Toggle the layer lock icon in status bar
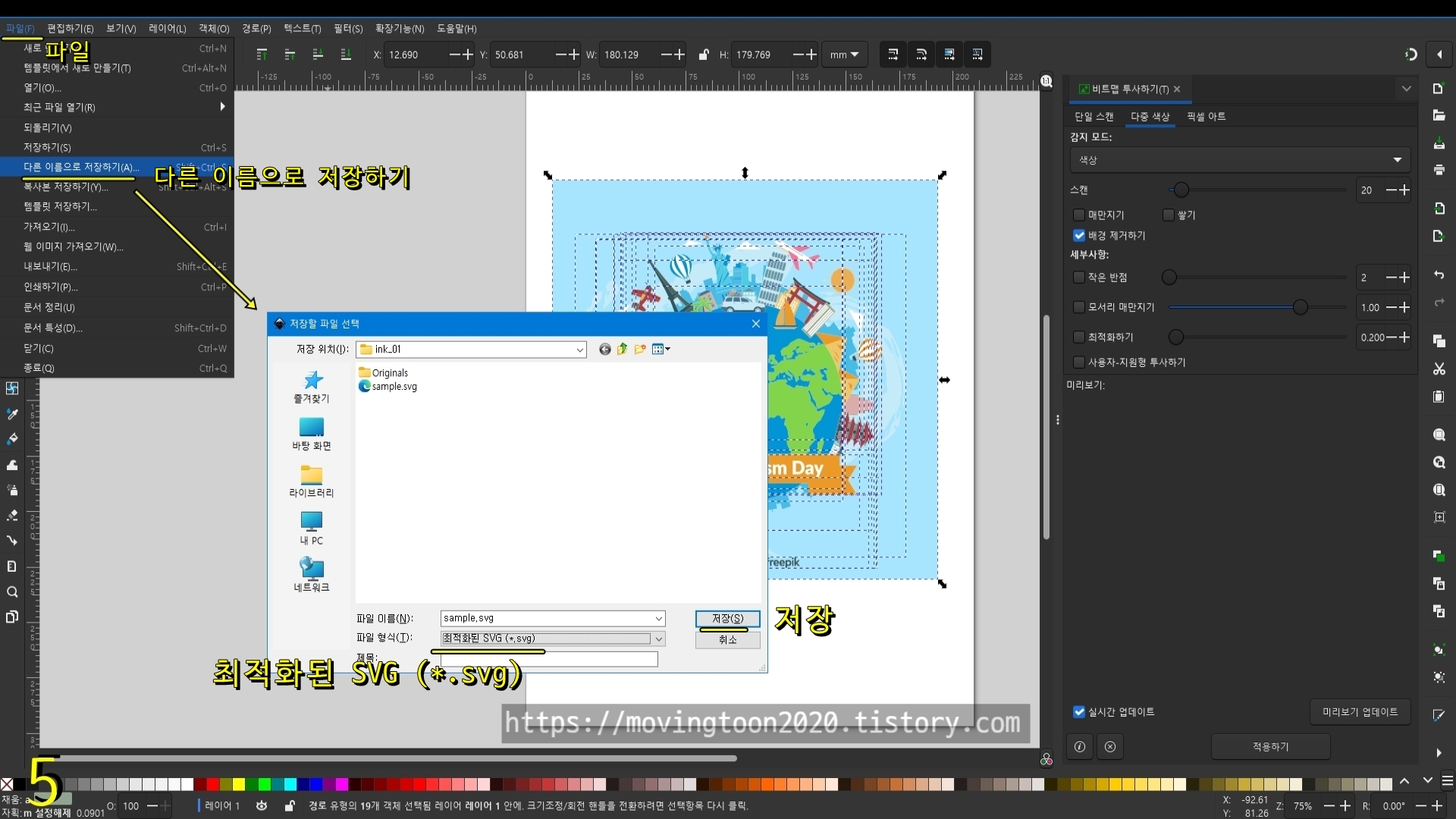 coord(289,805)
